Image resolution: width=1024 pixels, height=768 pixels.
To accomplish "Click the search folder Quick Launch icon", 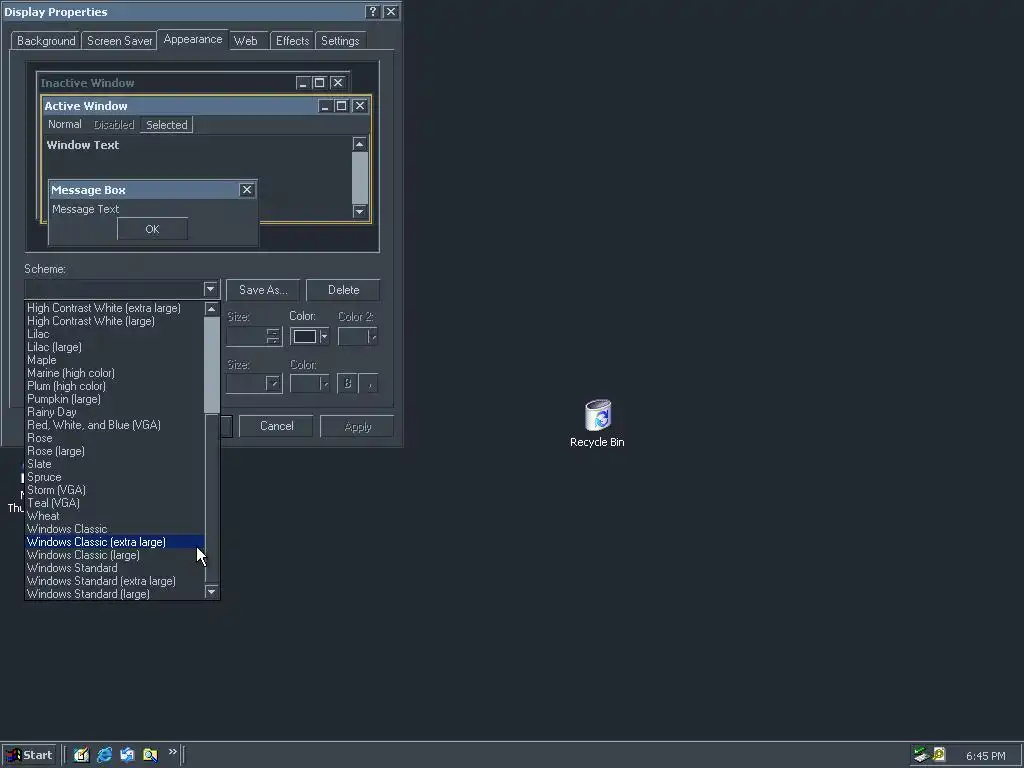I will click(150, 755).
